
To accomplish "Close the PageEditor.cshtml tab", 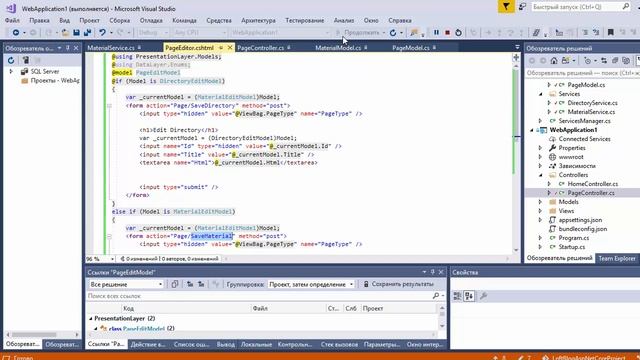I will pos(230,48).
